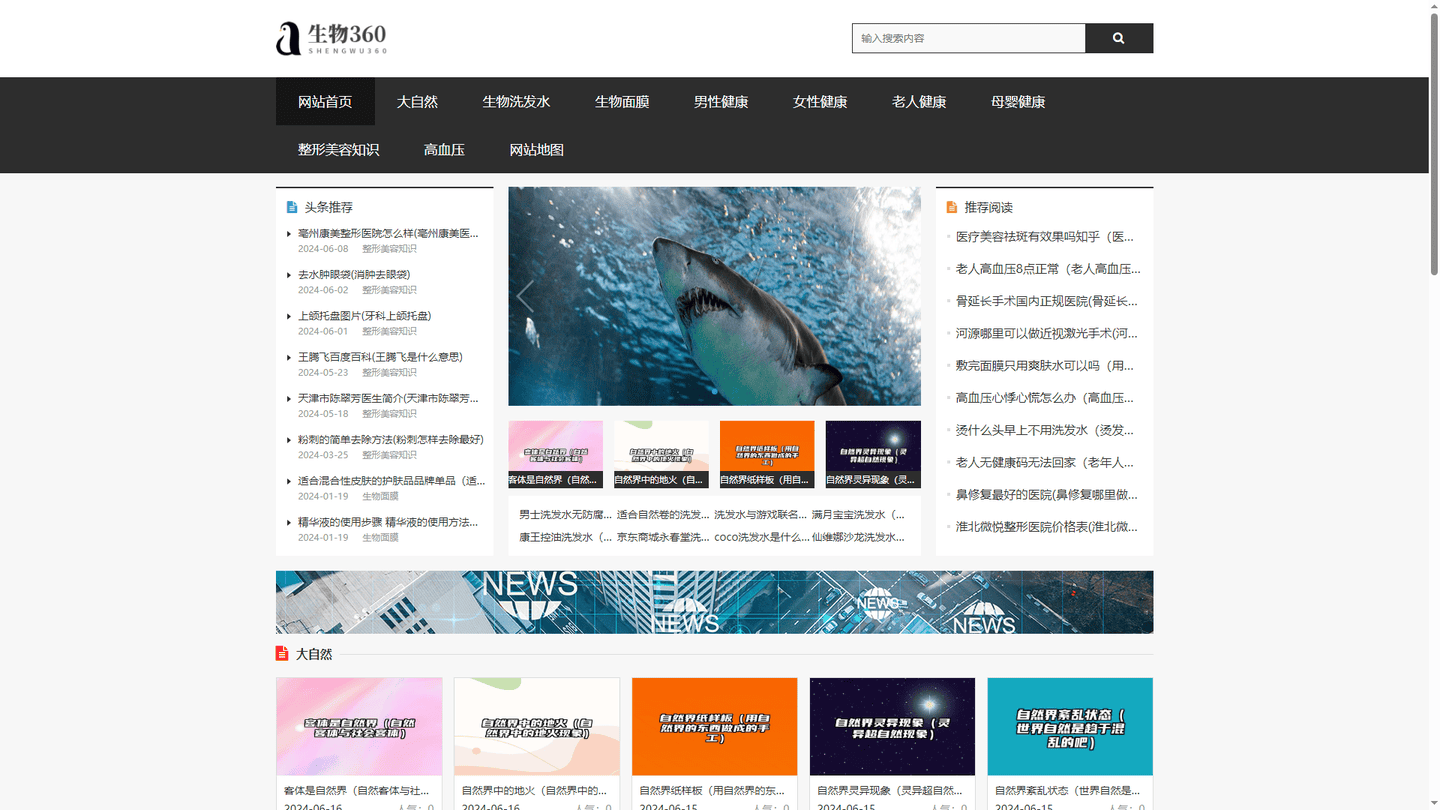Open the 母婴健康 navigation item
This screenshot has height=810, width=1440.
pyautogui.click(x=1018, y=101)
